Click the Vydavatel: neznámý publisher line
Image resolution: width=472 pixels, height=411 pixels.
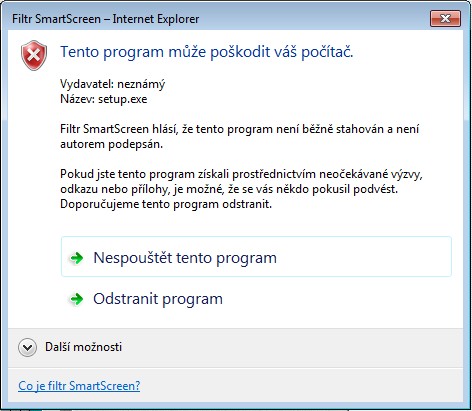click(112, 84)
